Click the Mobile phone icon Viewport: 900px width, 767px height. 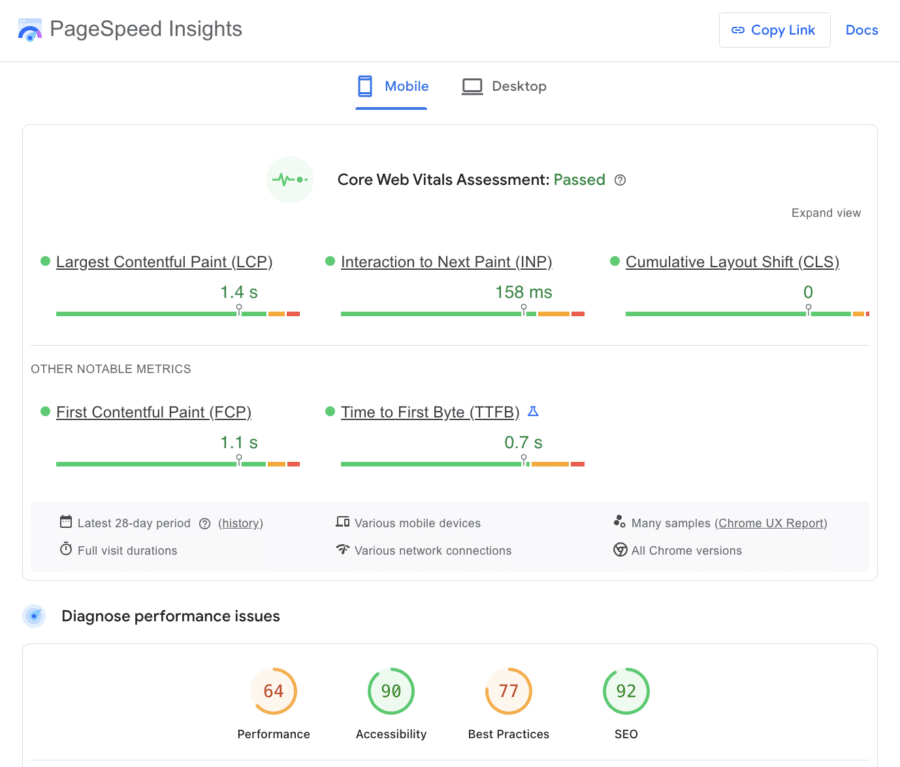click(365, 86)
